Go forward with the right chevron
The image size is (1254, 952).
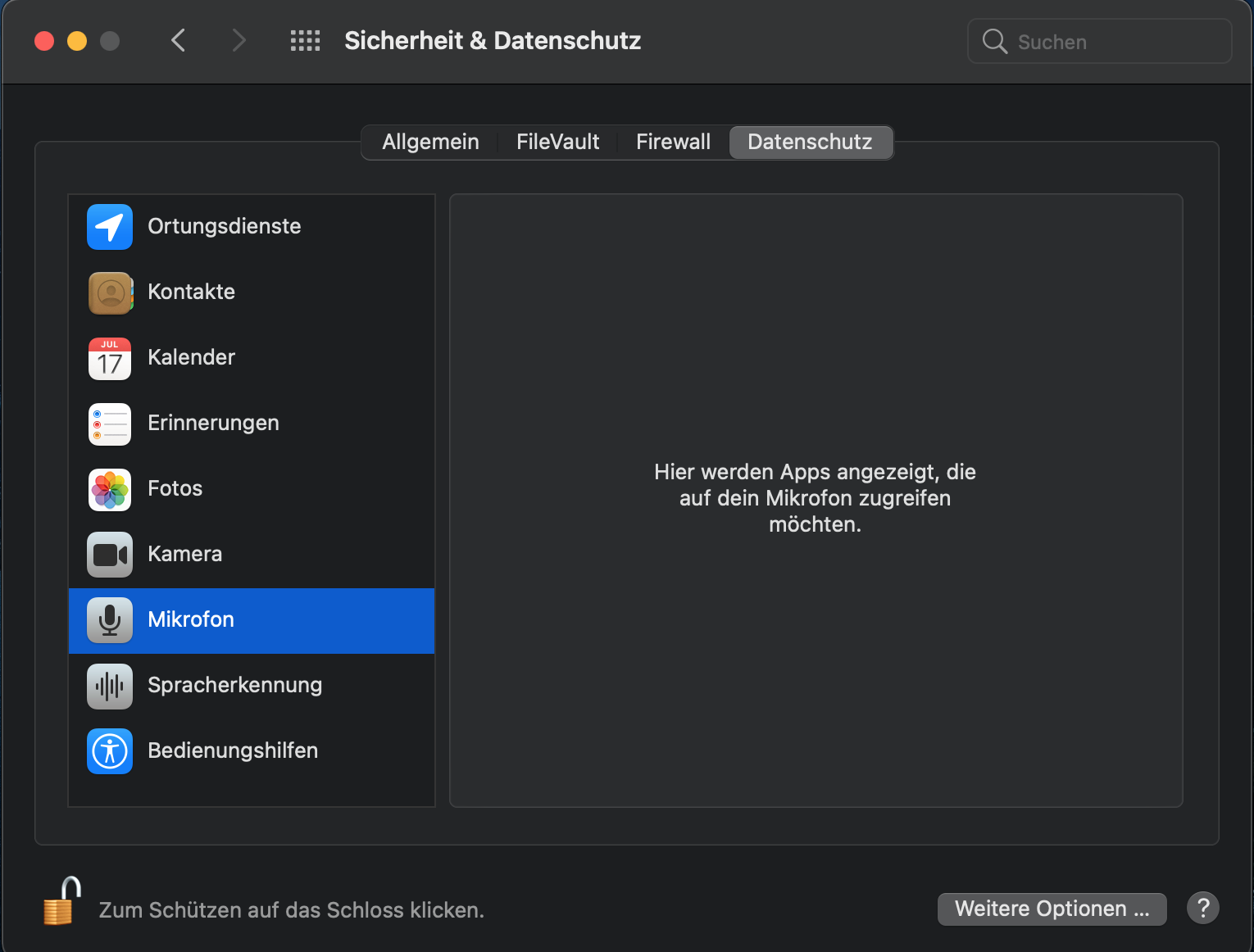pyautogui.click(x=239, y=40)
